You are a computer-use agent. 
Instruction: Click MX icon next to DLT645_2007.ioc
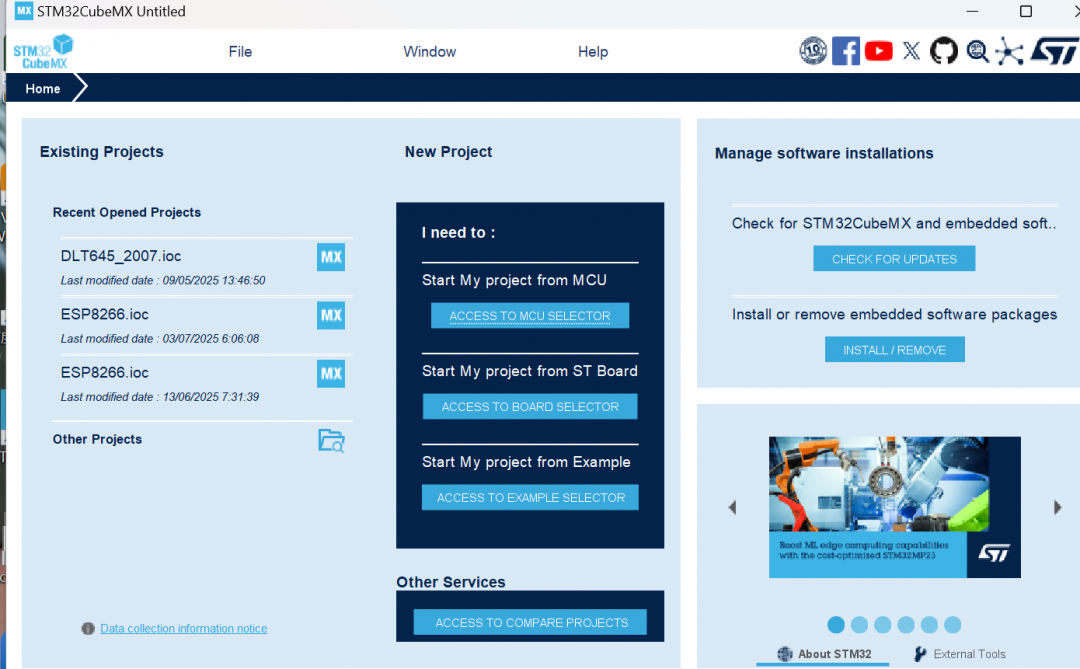point(331,257)
